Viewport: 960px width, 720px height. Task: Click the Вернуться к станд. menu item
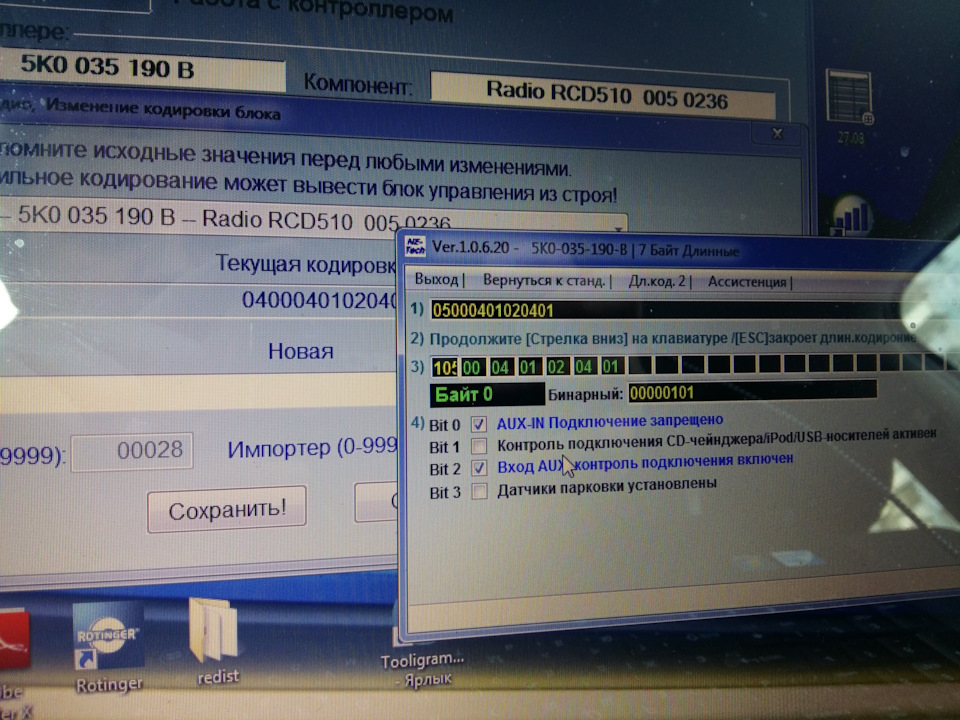pyautogui.click(x=544, y=281)
